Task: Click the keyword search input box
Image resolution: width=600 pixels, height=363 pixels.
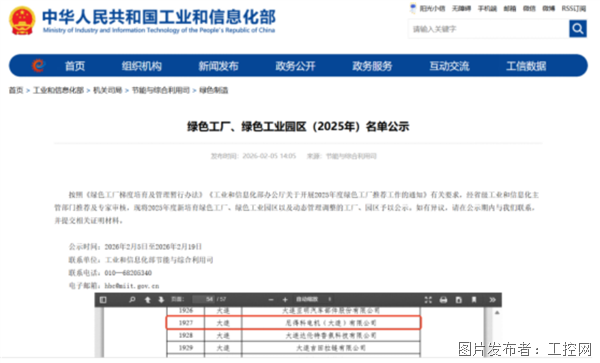Action: pos(489,29)
